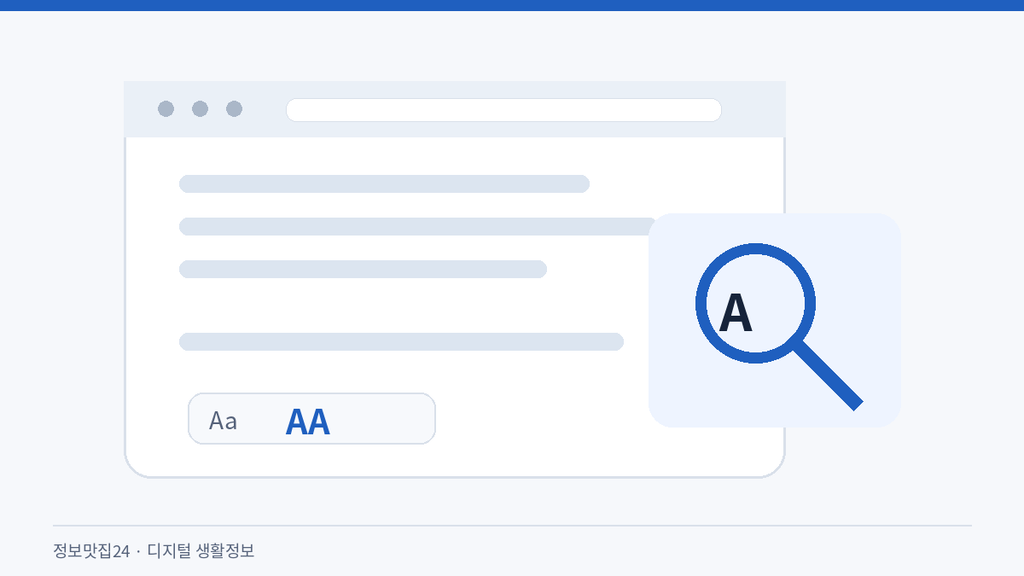Click the 정보맛집24 footer text
This screenshot has width=1024, height=576.
click(91, 551)
